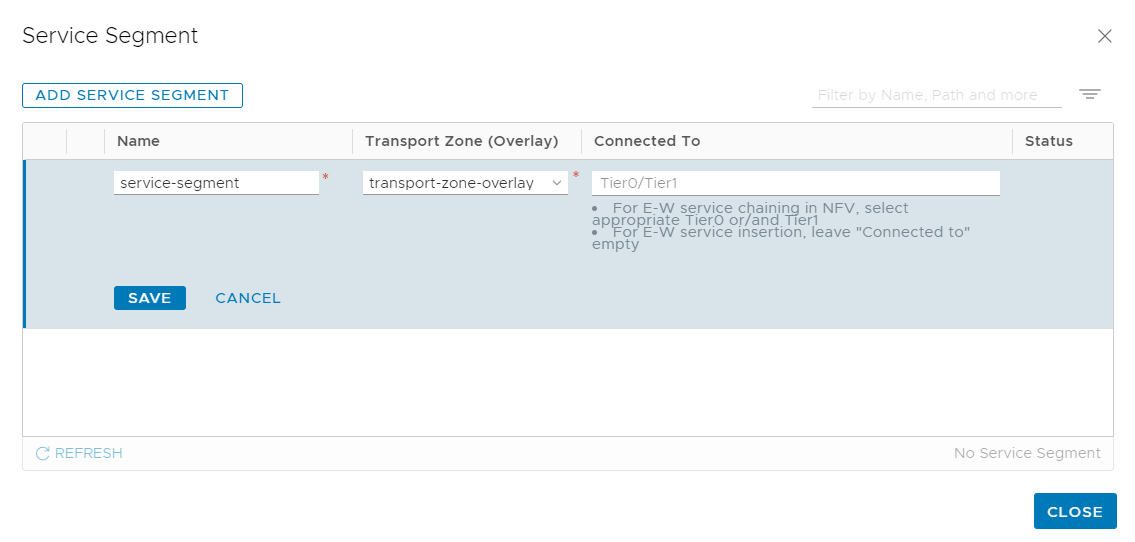Click the Status column header
The width and height of the screenshot is (1135, 542).
tap(1048, 141)
